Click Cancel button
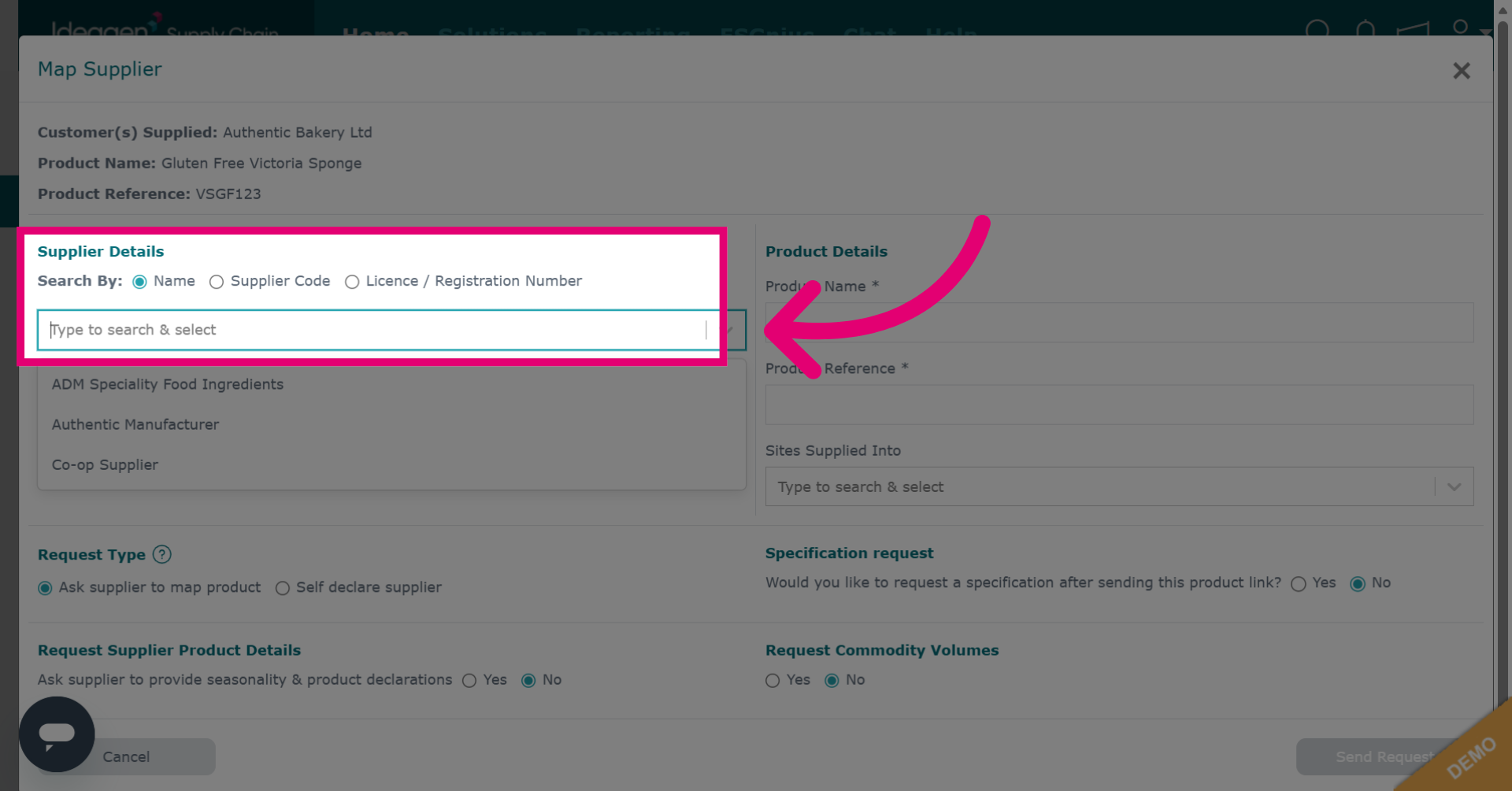The image size is (1512, 791). coord(126,756)
